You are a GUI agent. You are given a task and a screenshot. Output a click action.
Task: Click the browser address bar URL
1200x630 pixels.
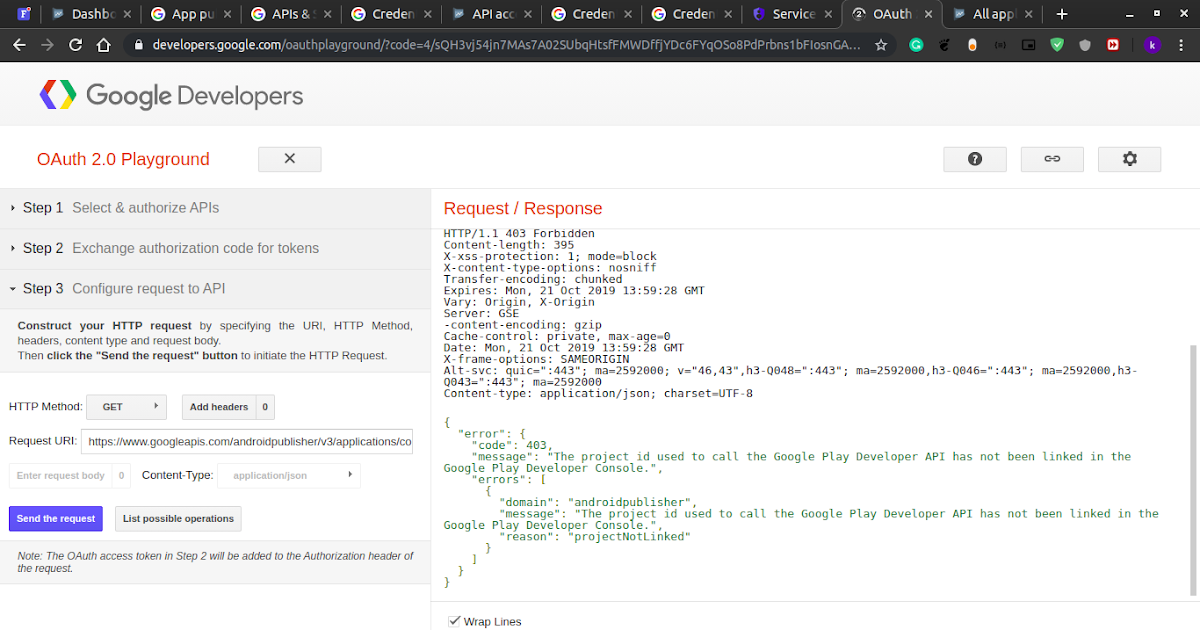pyautogui.click(x=507, y=45)
